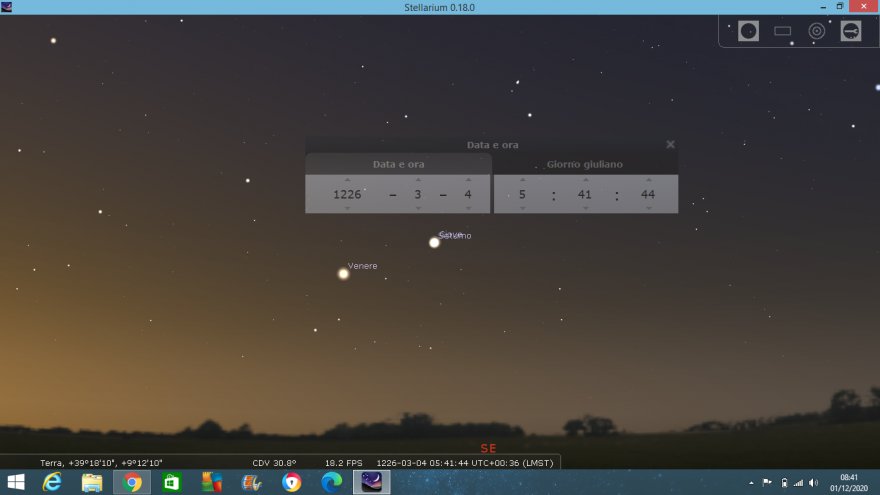Screen dimensions: 880x495
Task: Decrease the day value arrow
Action: pos(467,208)
